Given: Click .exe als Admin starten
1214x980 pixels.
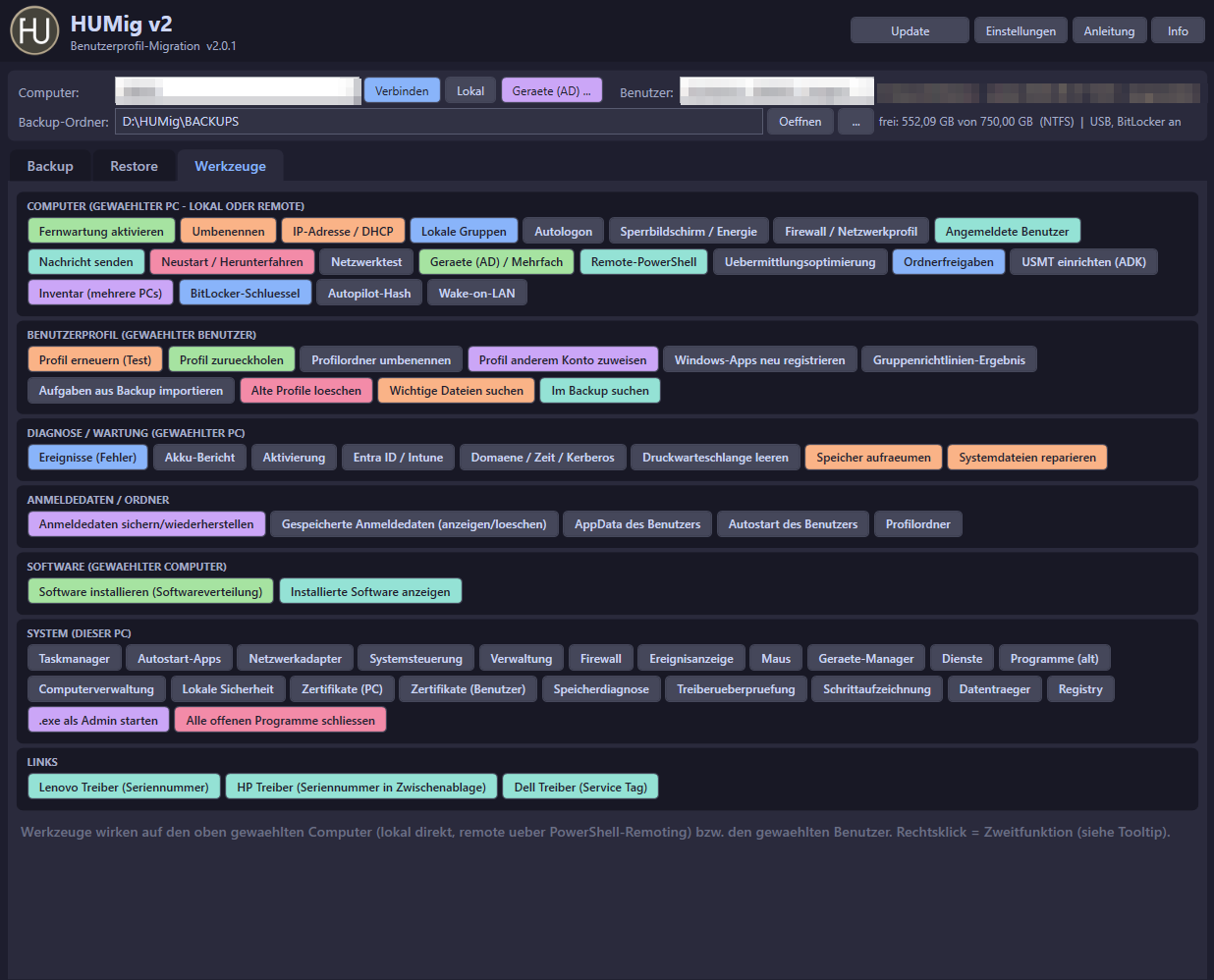Looking at the screenshot, I should click(x=98, y=721).
